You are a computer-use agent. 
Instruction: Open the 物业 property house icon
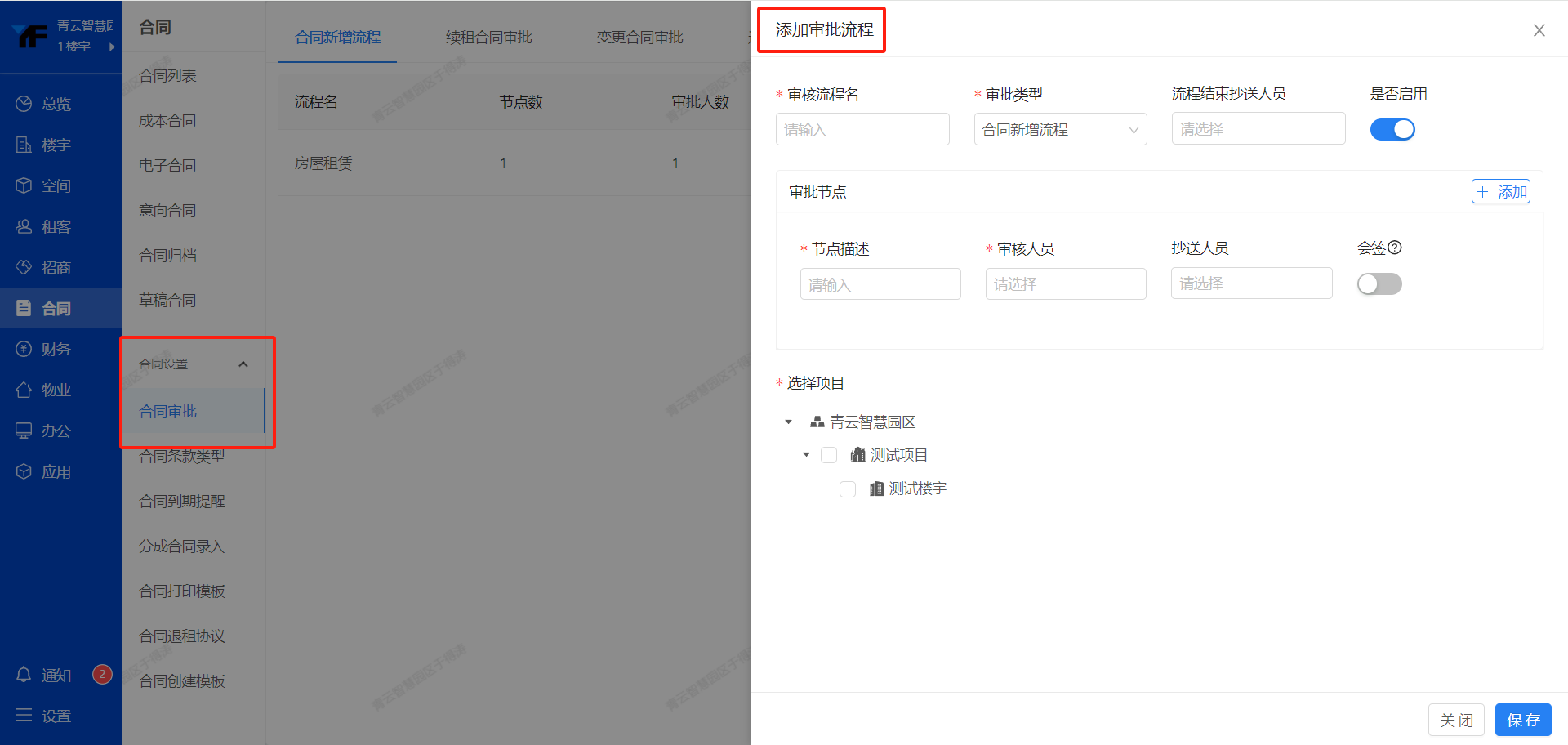click(24, 390)
